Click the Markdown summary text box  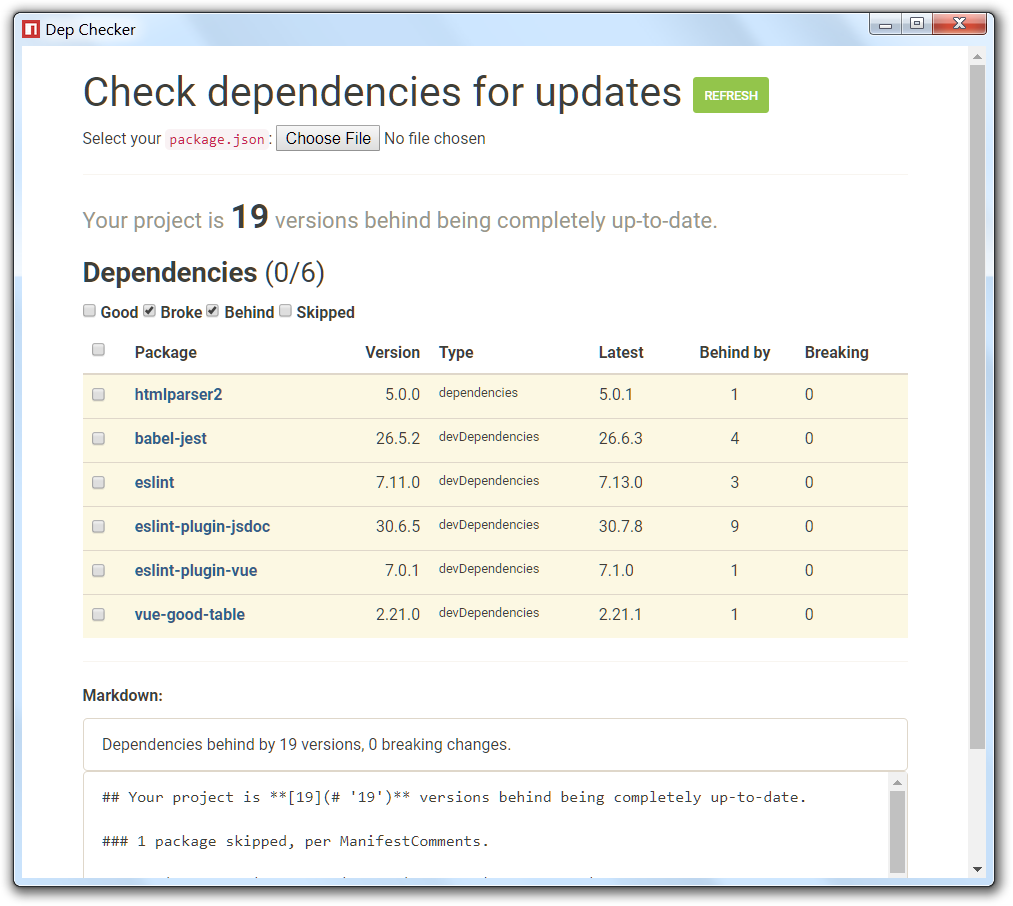(x=495, y=744)
